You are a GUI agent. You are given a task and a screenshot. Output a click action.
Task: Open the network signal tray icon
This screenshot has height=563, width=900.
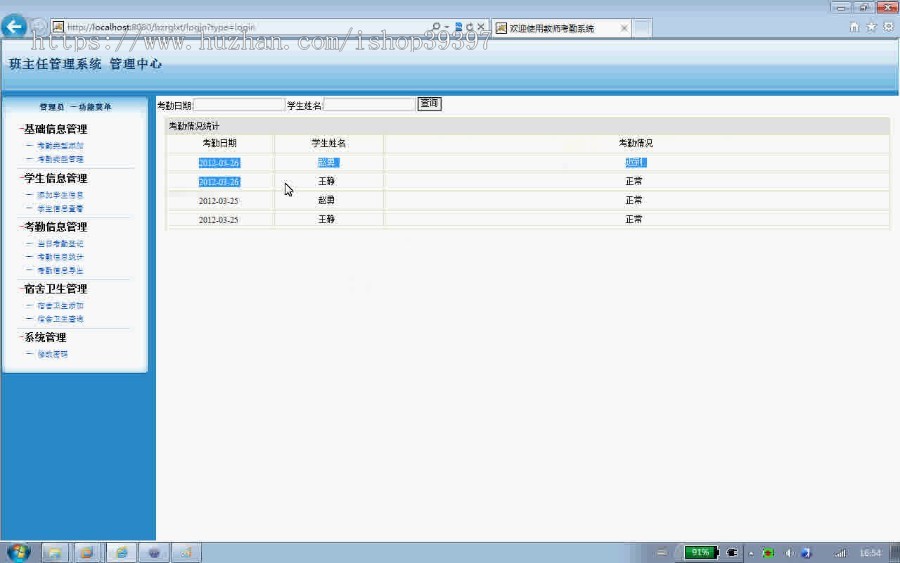(x=840, y=553)
